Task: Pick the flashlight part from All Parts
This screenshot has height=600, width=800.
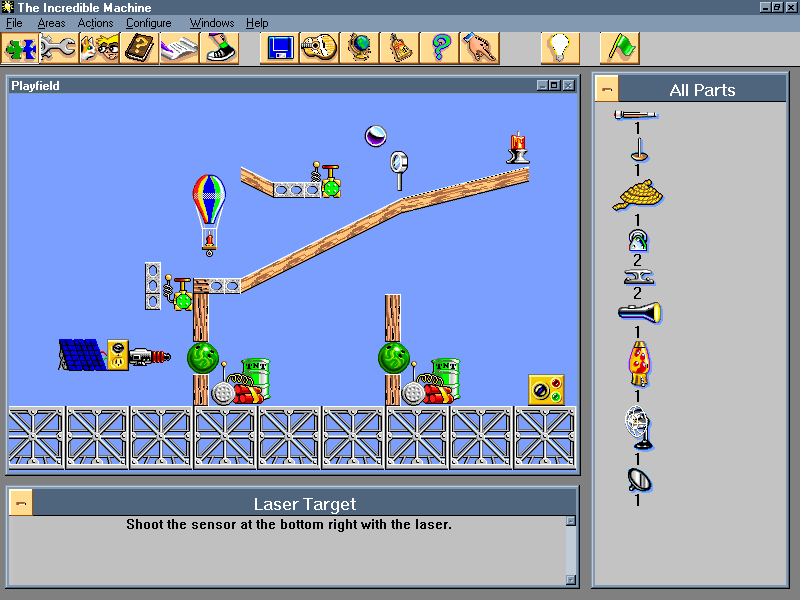Action: [x=639, y=312]
